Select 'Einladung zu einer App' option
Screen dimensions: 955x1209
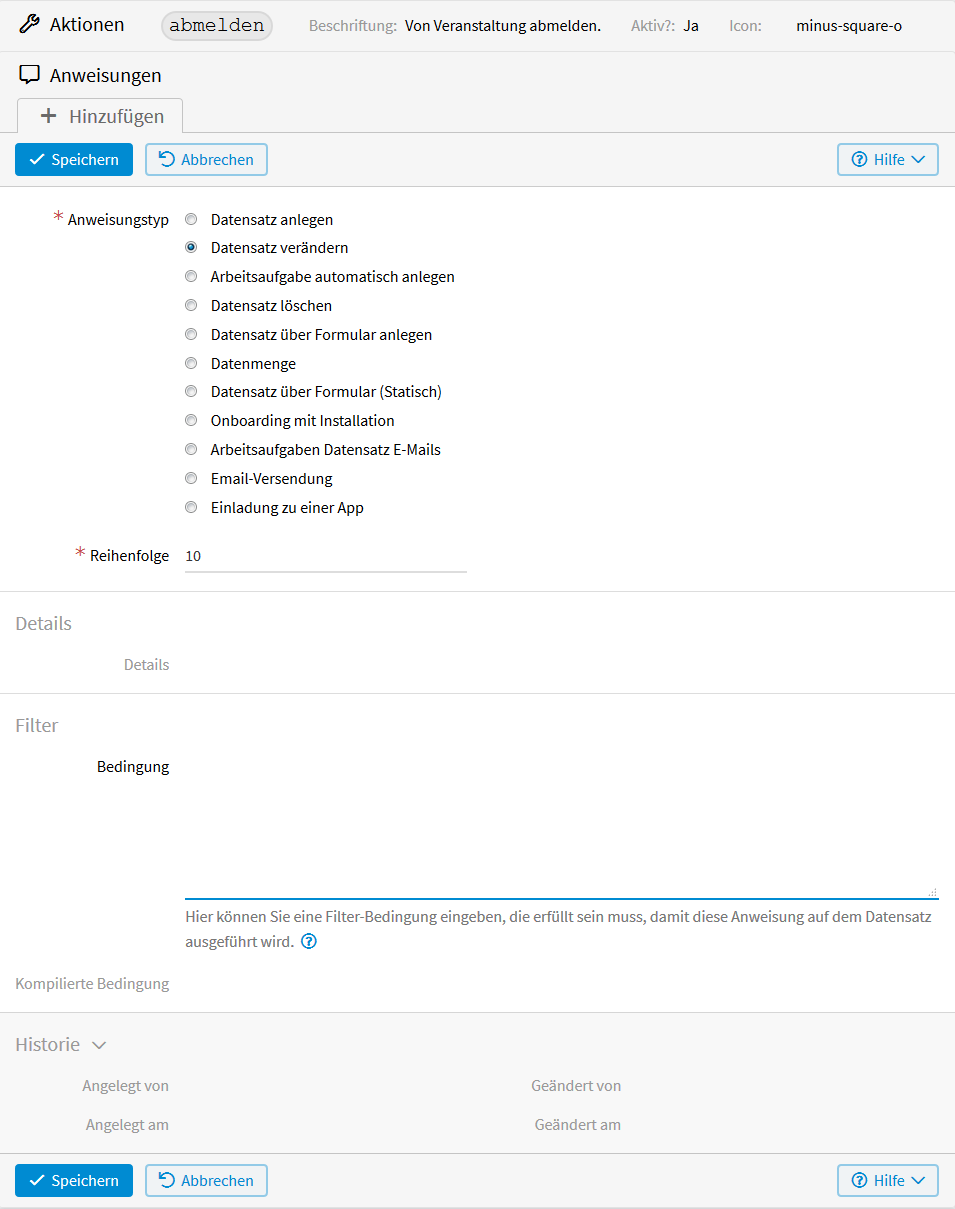pyautogui.click(x=191, y=508)
